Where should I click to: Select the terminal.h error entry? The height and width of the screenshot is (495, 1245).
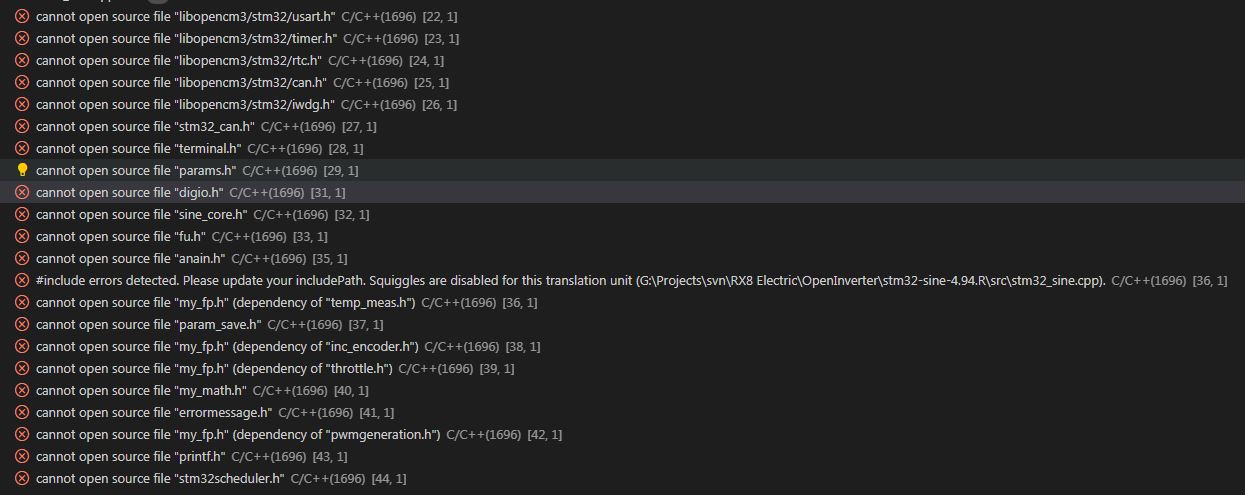(x=138, y=148)
